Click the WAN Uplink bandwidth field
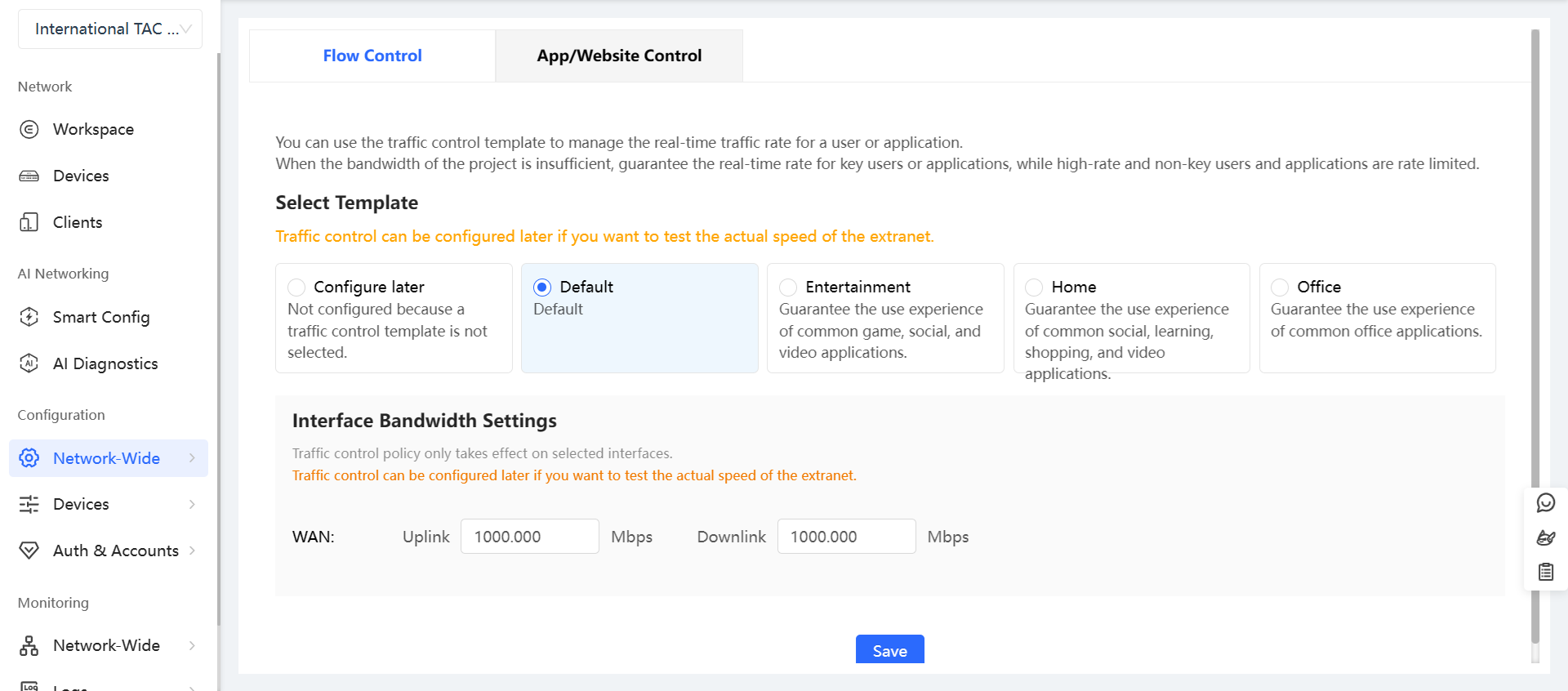This screenshot has width=1568, height=691. pos(530,537)
